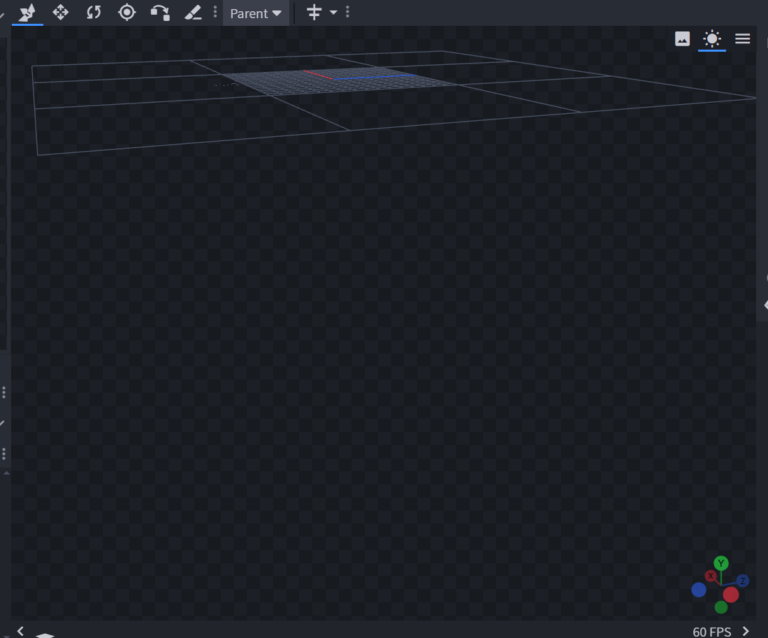Viewport: 768px width, 638px height.
Task: Click the dark red X axis gizmo ball
Action: point(710,576)
